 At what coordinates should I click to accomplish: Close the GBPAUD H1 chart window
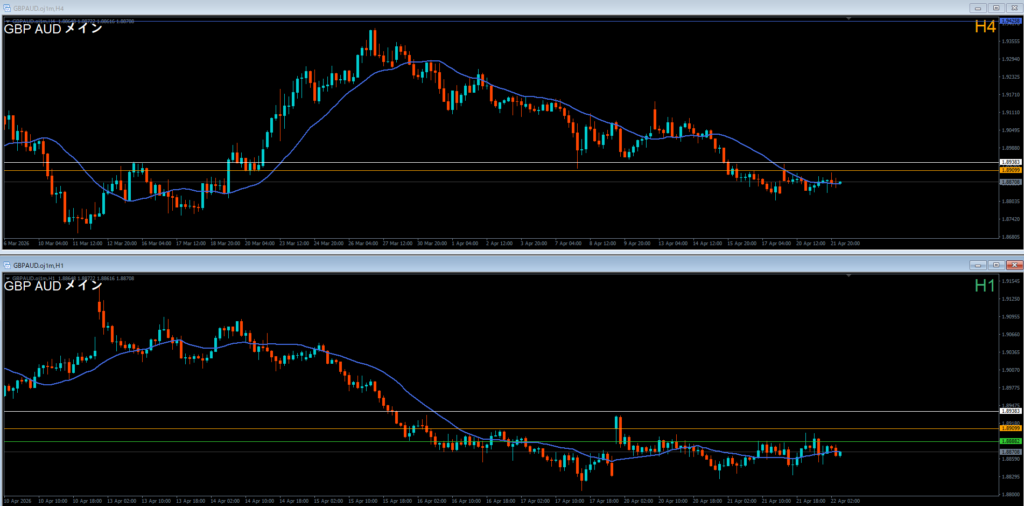coord(1013,265)
